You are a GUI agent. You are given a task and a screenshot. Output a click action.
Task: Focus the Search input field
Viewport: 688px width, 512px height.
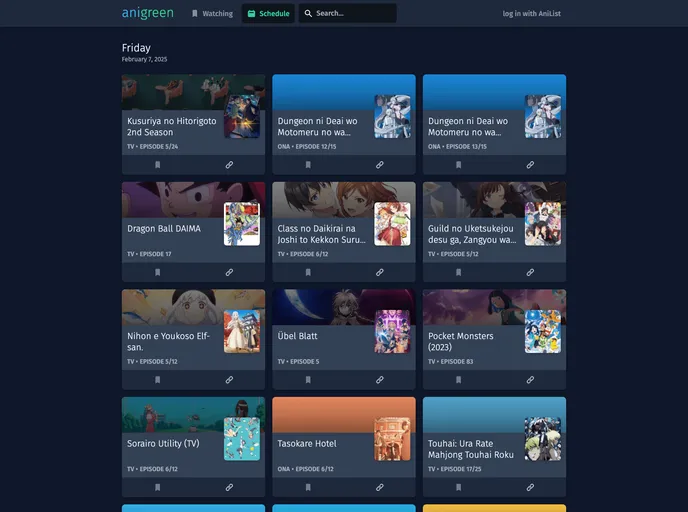click(348, 14)
